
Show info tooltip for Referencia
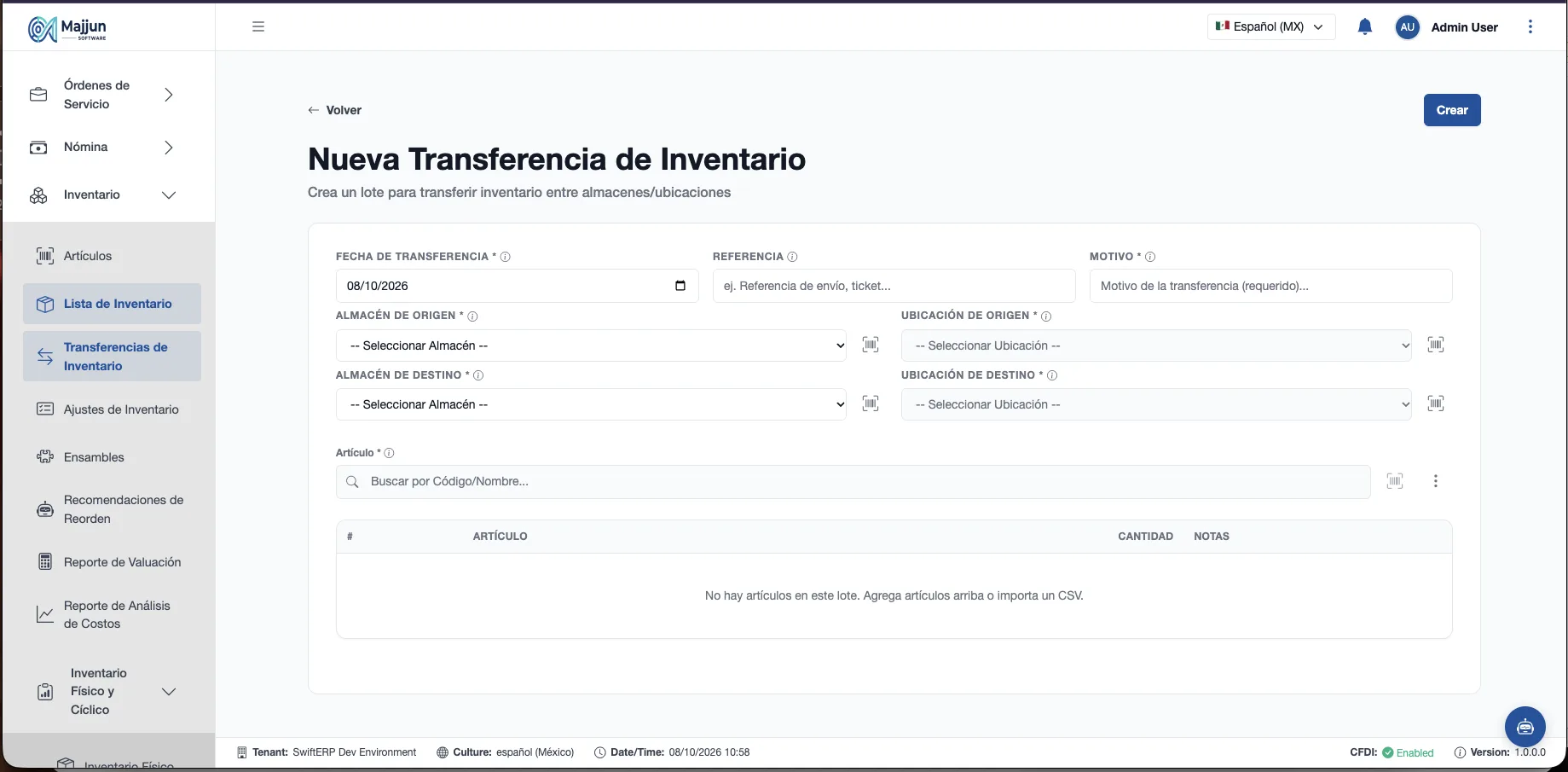coord(792,257)
